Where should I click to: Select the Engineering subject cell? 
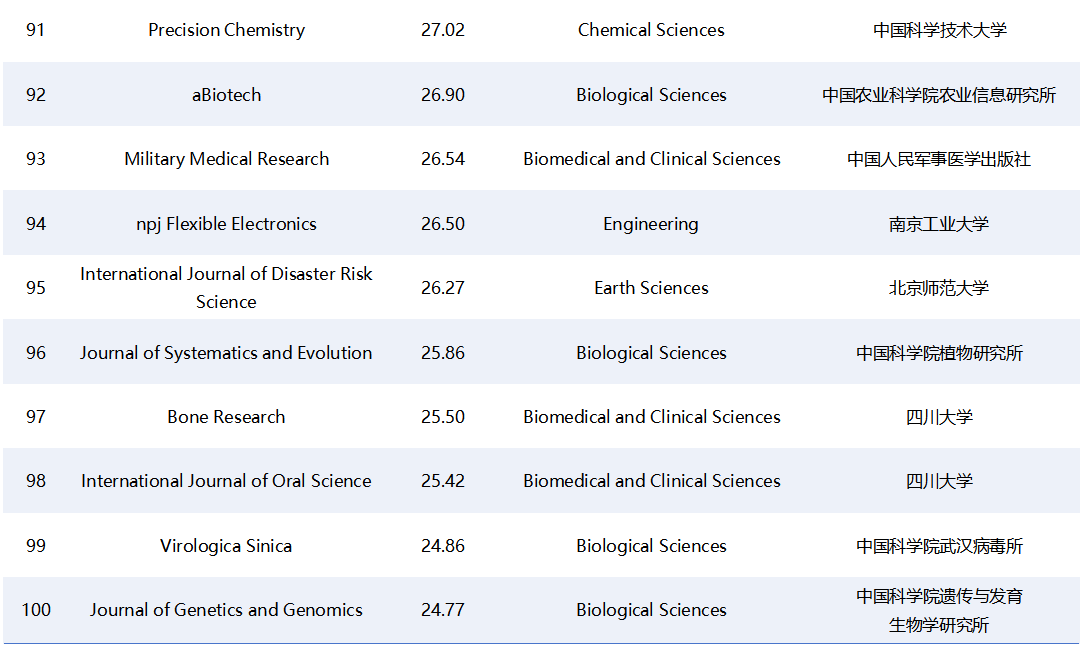(x=651, y=224)
